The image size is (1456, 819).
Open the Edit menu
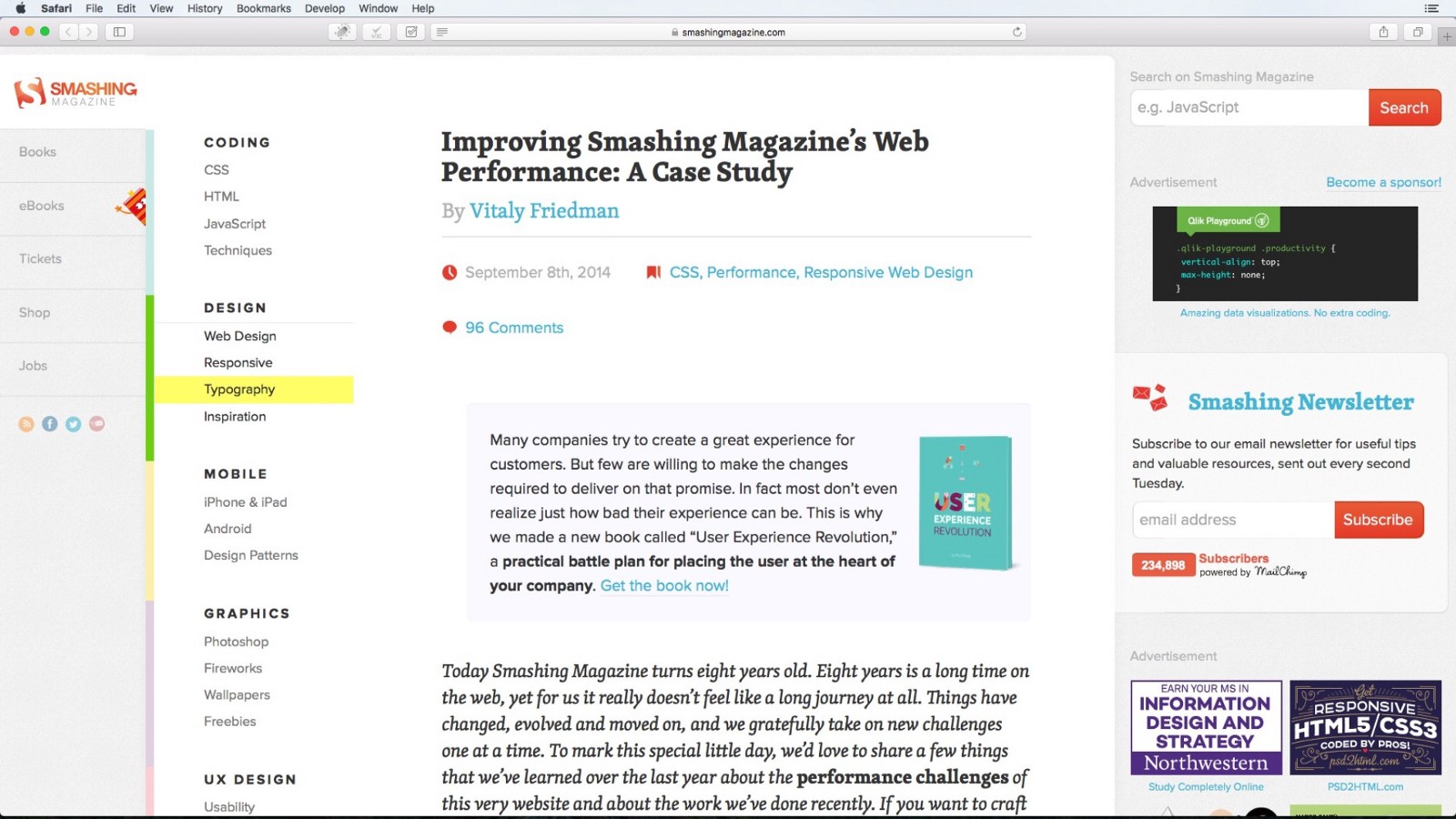coord(126,8)
